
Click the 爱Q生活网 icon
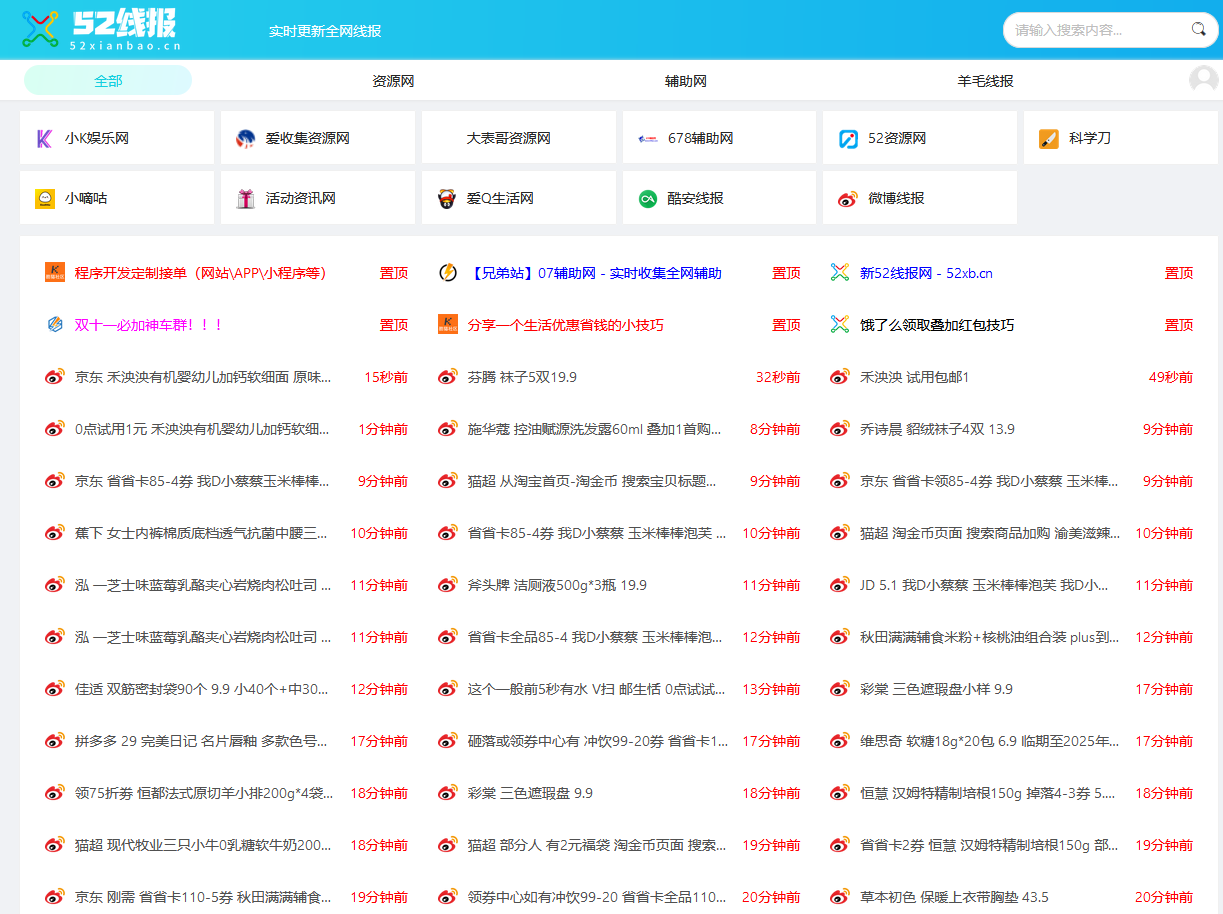coord(446,198)
